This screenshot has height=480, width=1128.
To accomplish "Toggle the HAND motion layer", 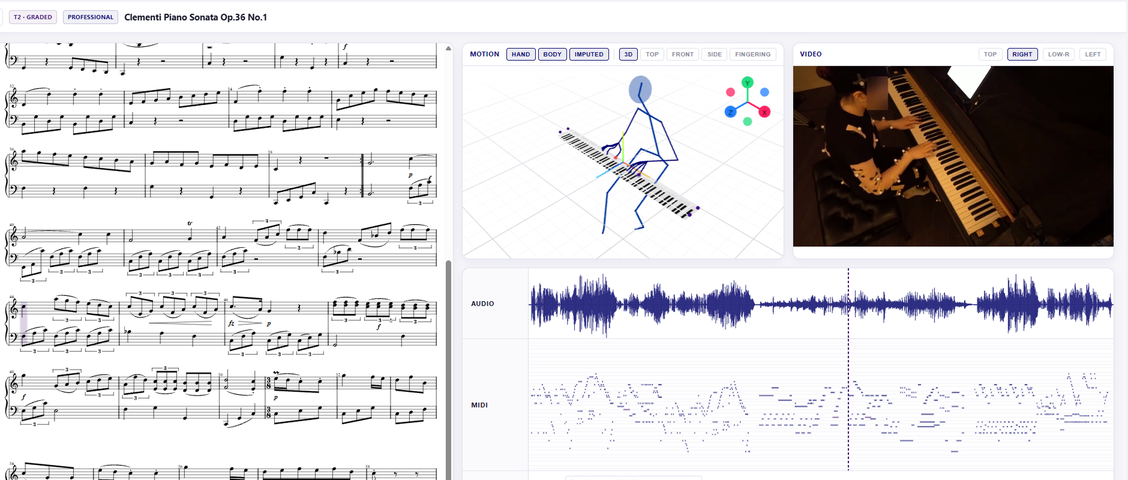I will pos(521,54).
